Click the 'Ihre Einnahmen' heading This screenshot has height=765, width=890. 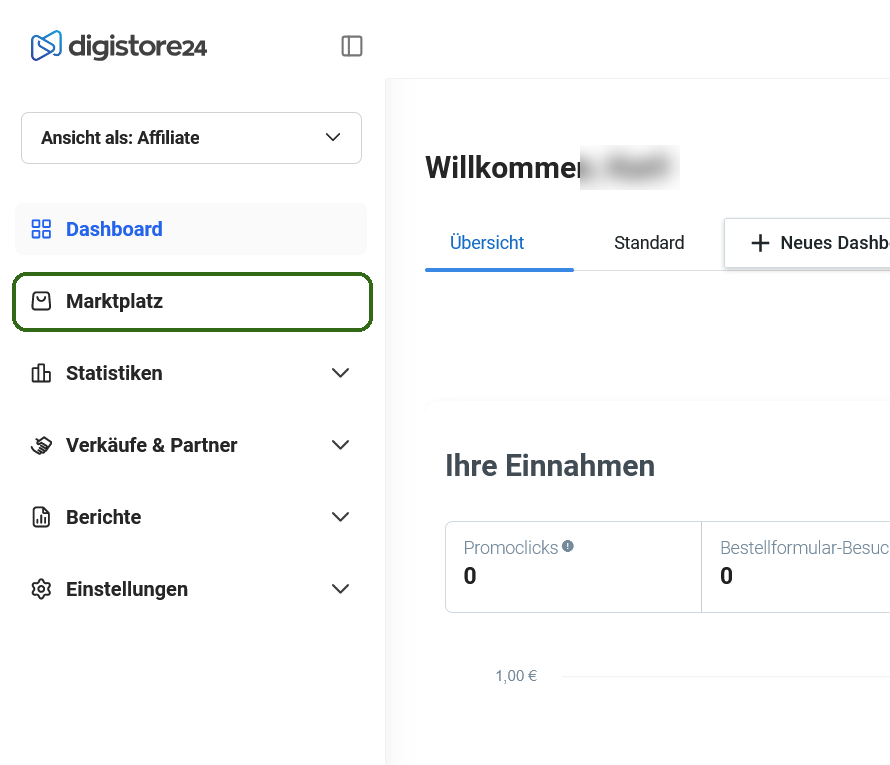pos(550,466)
